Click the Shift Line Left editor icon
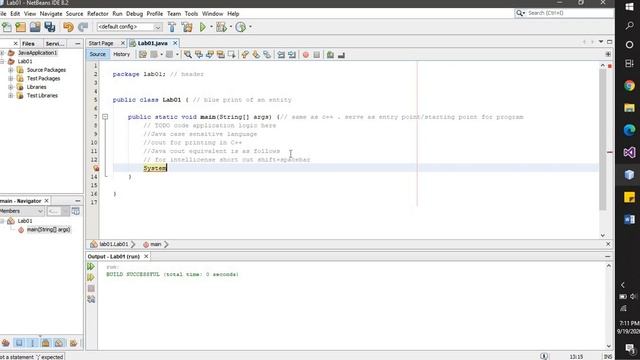640x360 pixels. click(281, 55)
